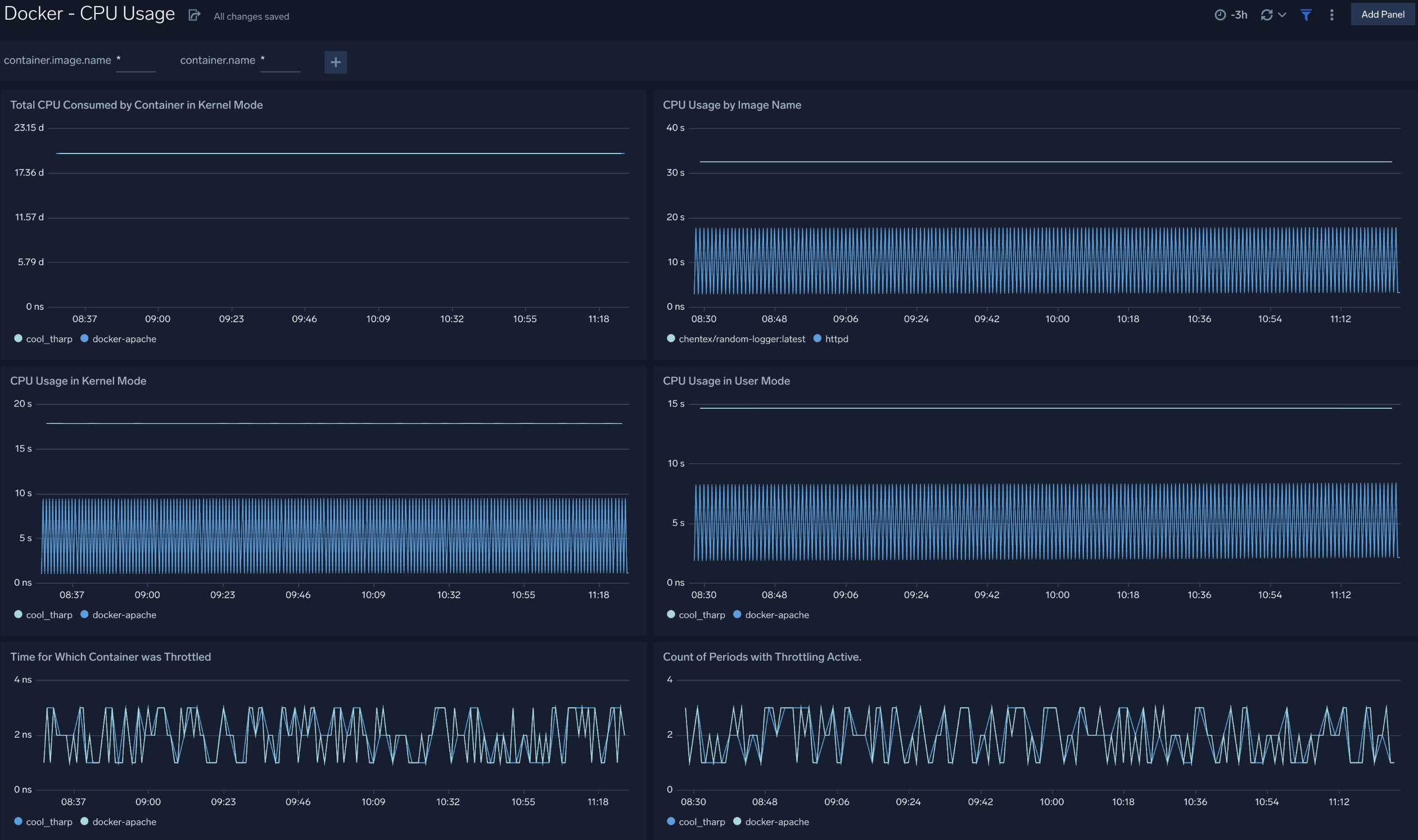The image size is (1418, 840).
Task: Click the Docker - CPU Usage dashboard title
Action: coord(89,13)
